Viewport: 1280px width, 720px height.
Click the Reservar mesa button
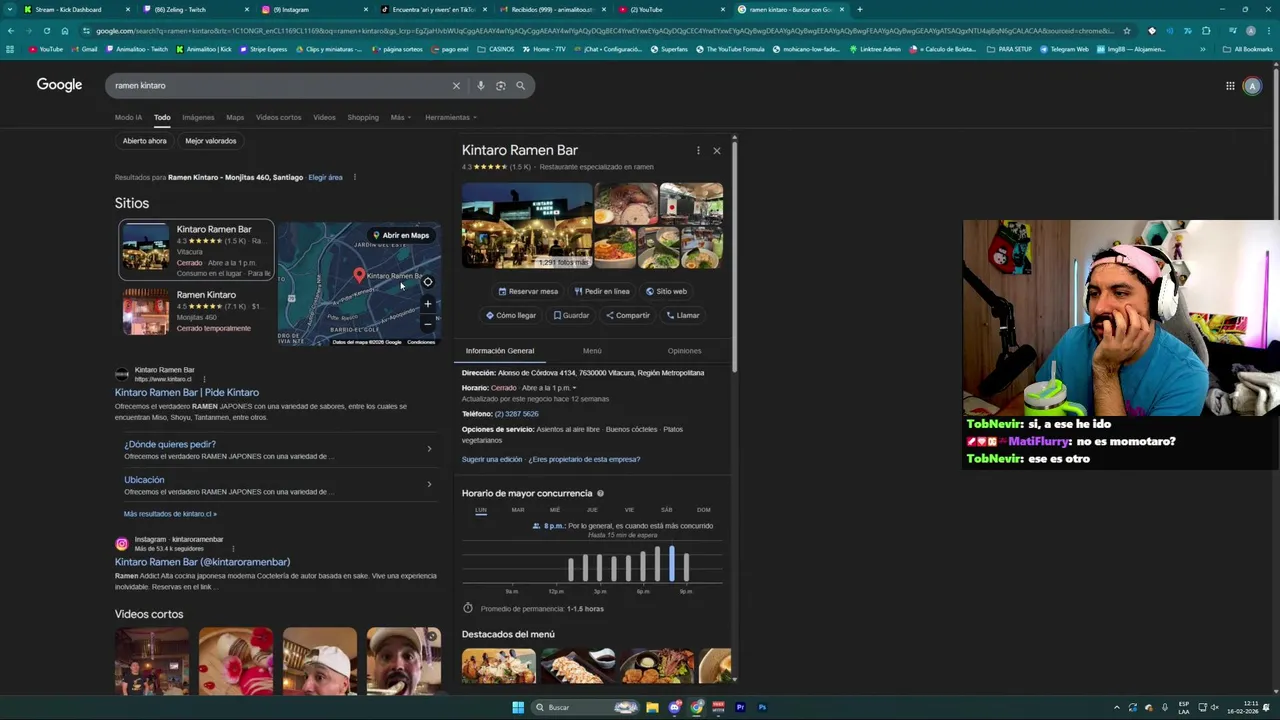coord(528,291)
